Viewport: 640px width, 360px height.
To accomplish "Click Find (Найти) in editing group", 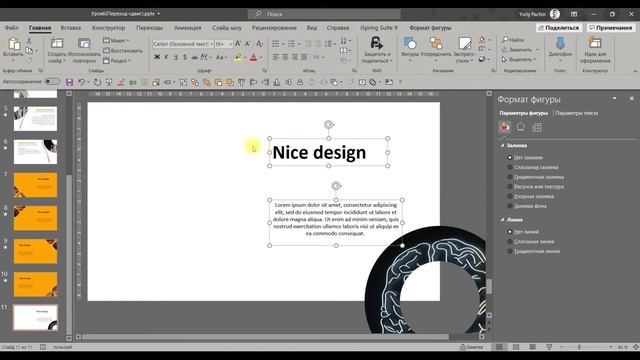I will (x=513, y=40).
